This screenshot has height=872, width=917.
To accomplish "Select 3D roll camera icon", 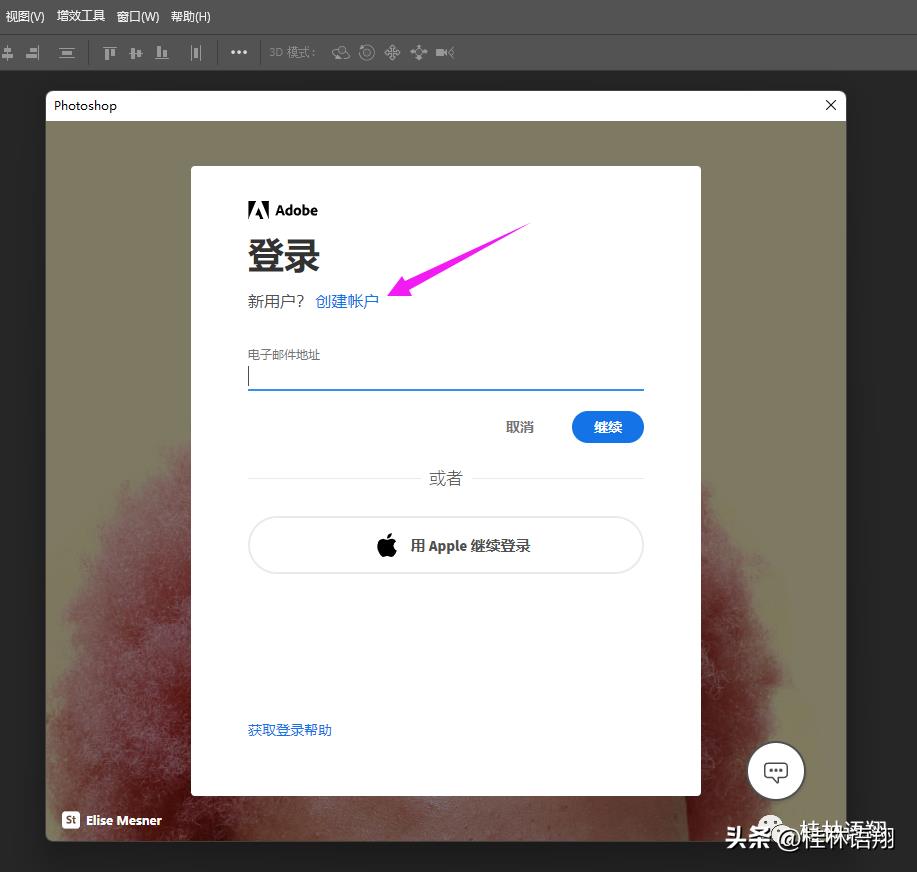I will [x=367, y=53].
